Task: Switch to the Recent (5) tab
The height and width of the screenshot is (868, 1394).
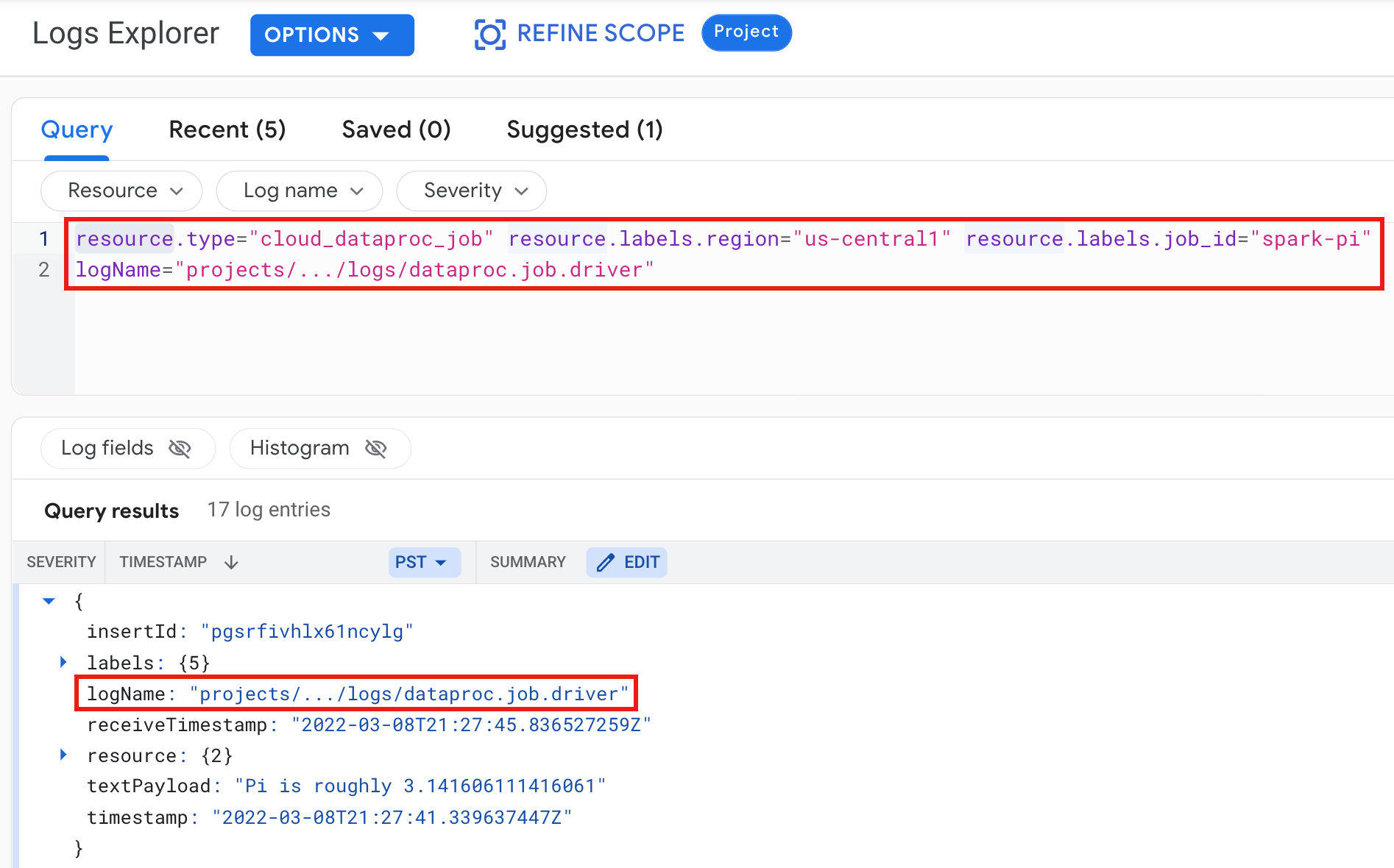Action: coord(227,130)
